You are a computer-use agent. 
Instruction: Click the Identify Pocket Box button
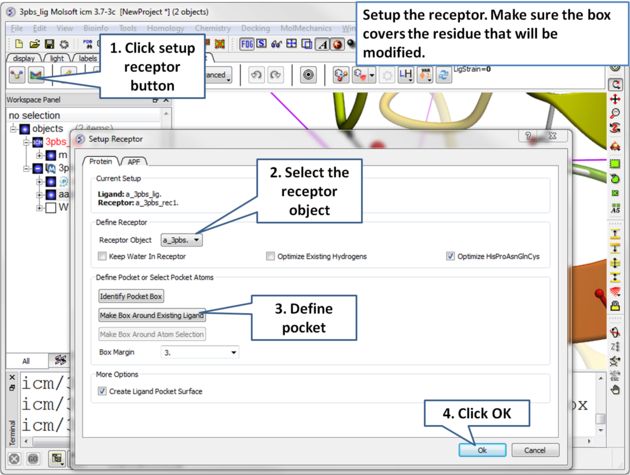pos(131,297)
